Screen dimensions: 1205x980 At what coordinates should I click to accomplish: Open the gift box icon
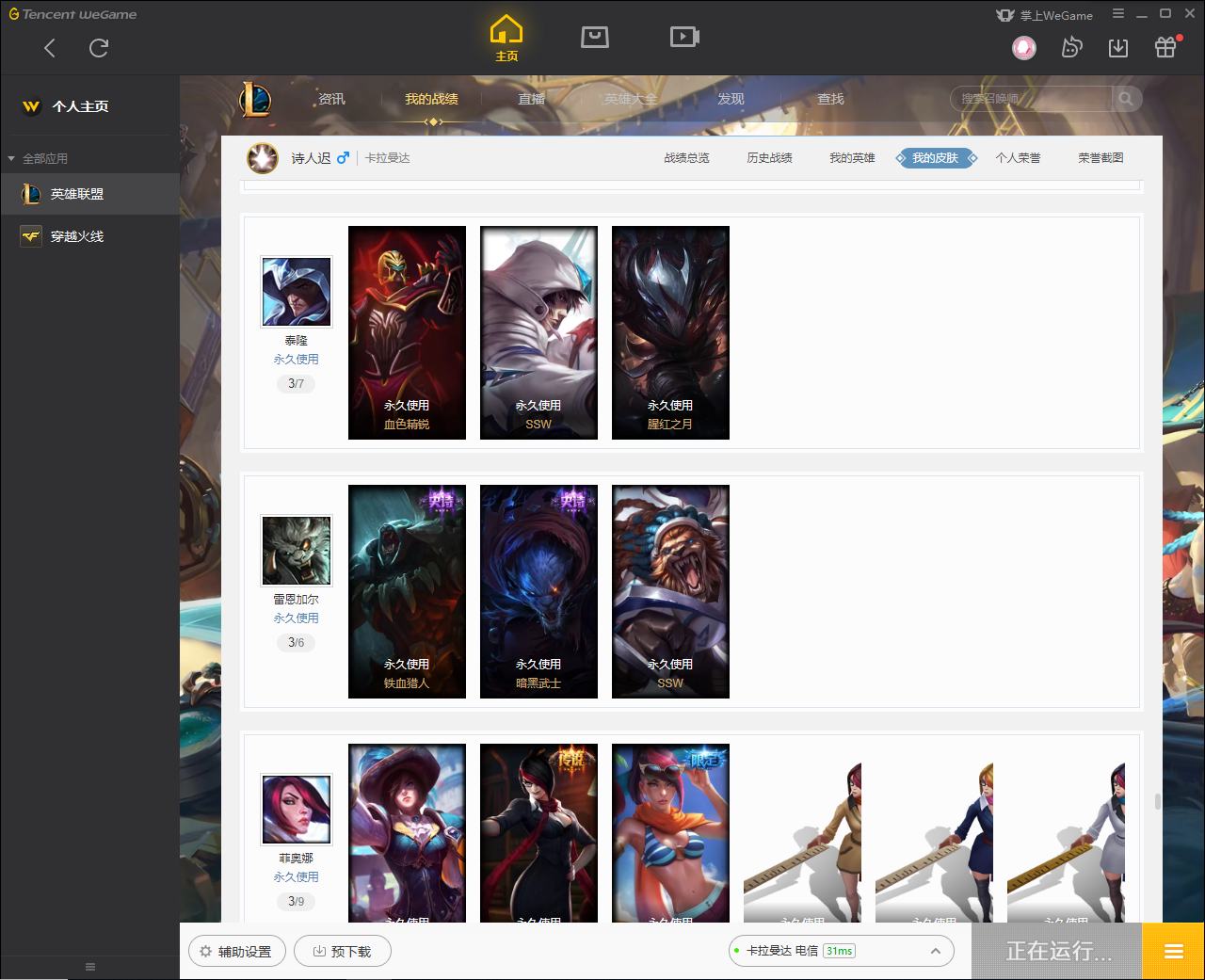pyautogui.click(x=1165, y=47)
